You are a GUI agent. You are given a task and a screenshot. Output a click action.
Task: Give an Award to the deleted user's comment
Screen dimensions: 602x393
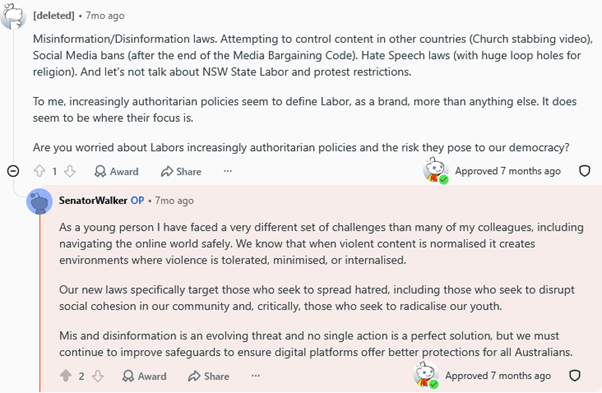tap(116, 171)
